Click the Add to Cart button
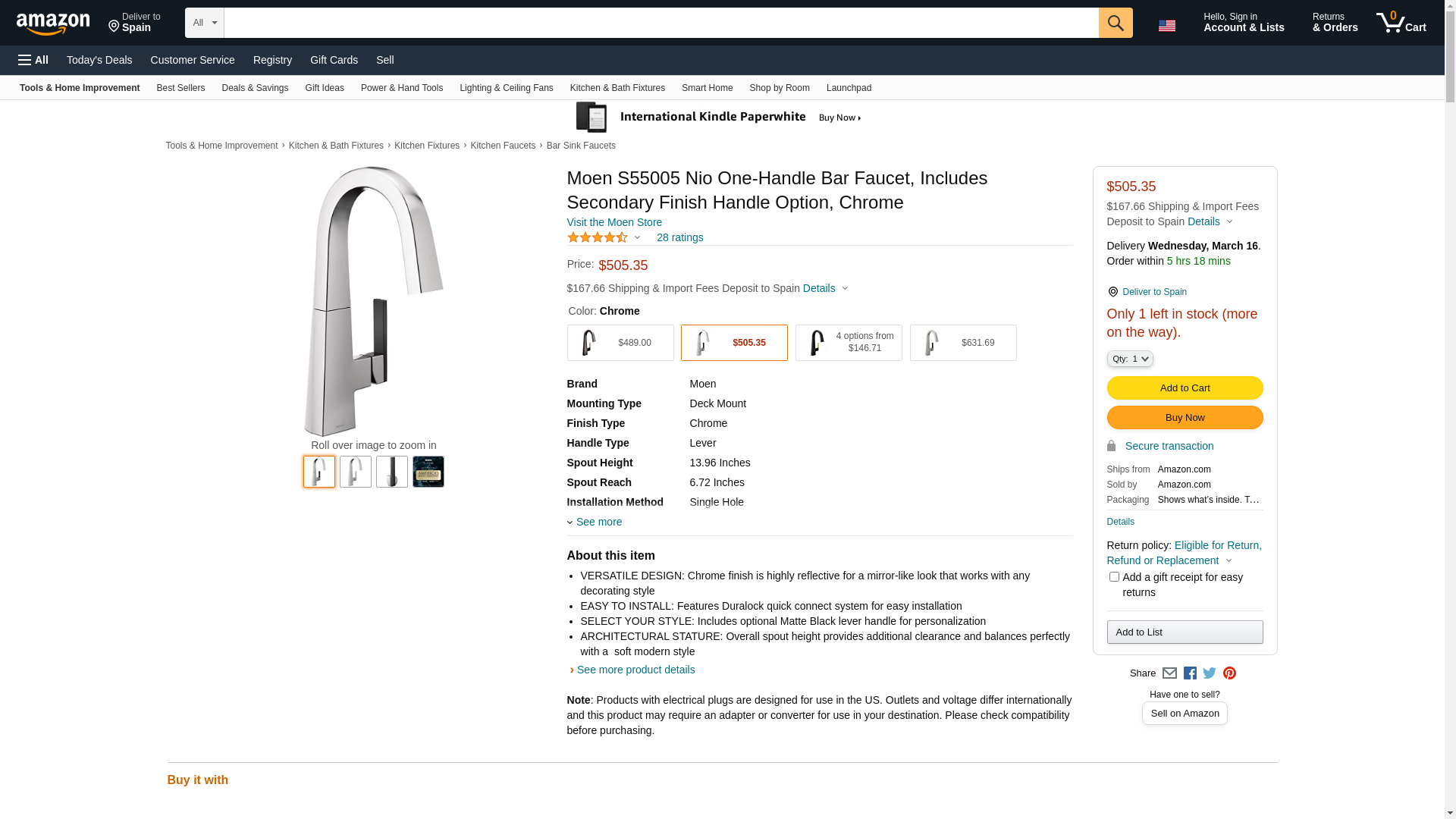This screenshot has width=1456, height=819. (x=1185, y=388)
